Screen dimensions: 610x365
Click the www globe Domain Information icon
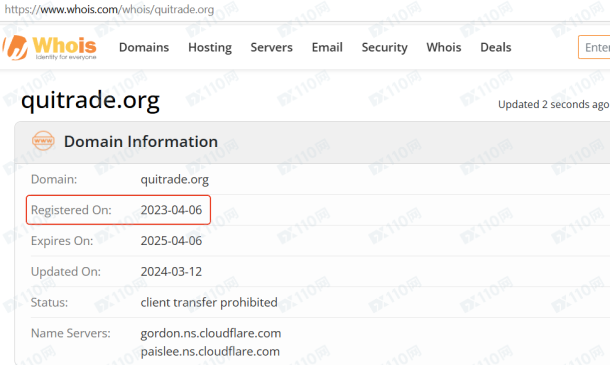tap(43, 141)
